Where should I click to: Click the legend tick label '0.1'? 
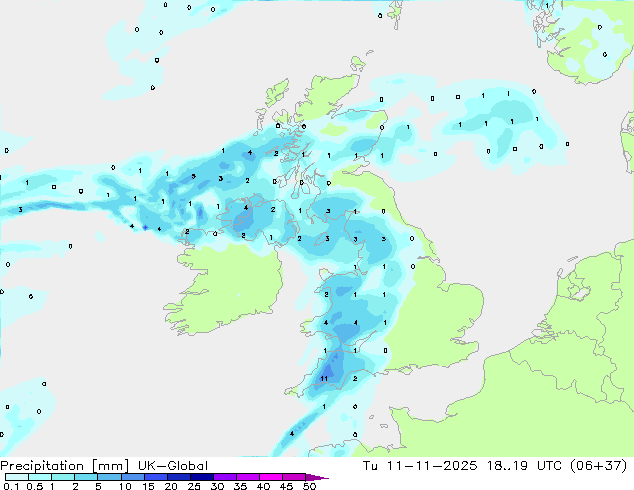[x=11, y=486]
